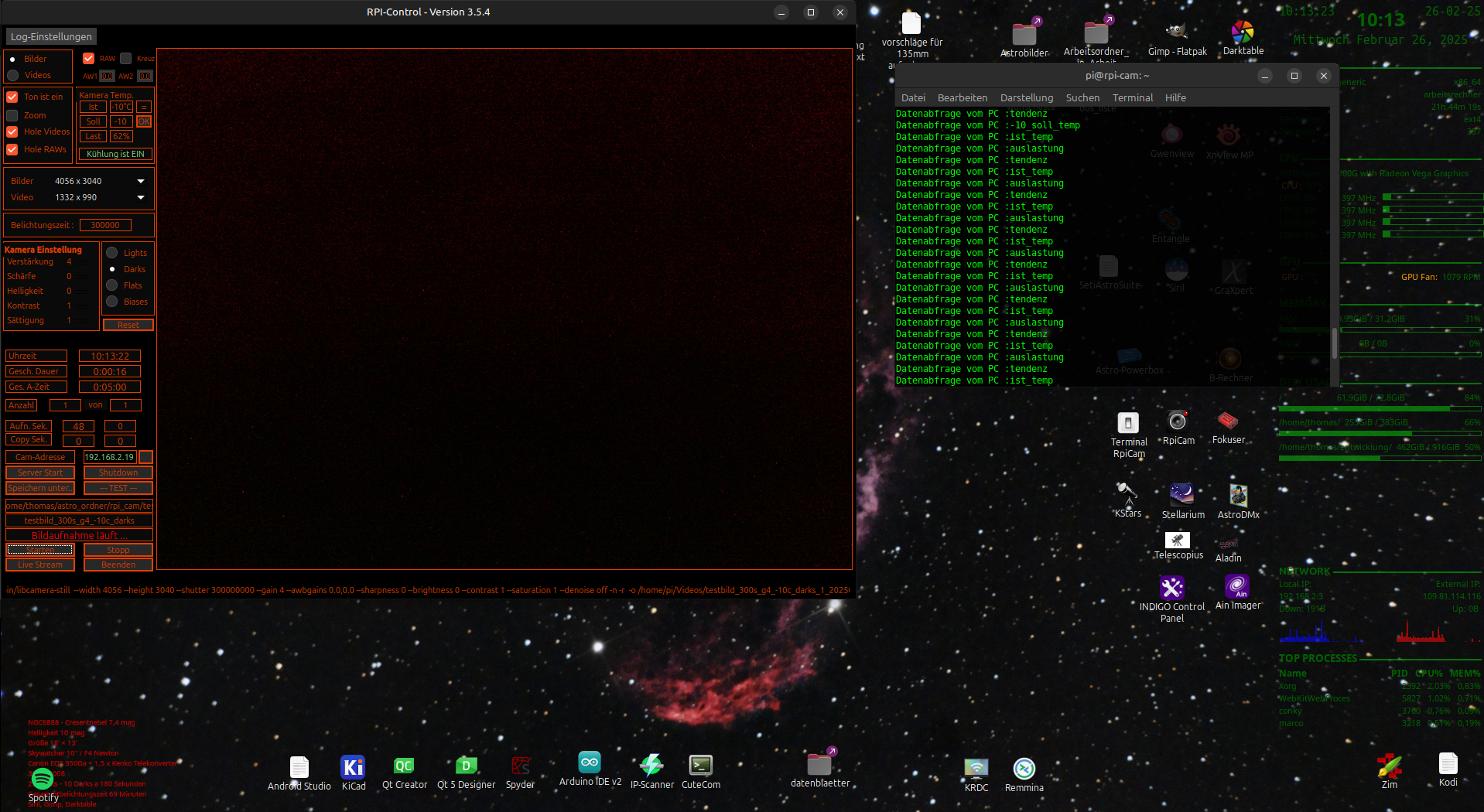This screenshot has width=1484, height=812.
Task: Launch Arduino IDE v2 icon
Action: coord(590,769)
